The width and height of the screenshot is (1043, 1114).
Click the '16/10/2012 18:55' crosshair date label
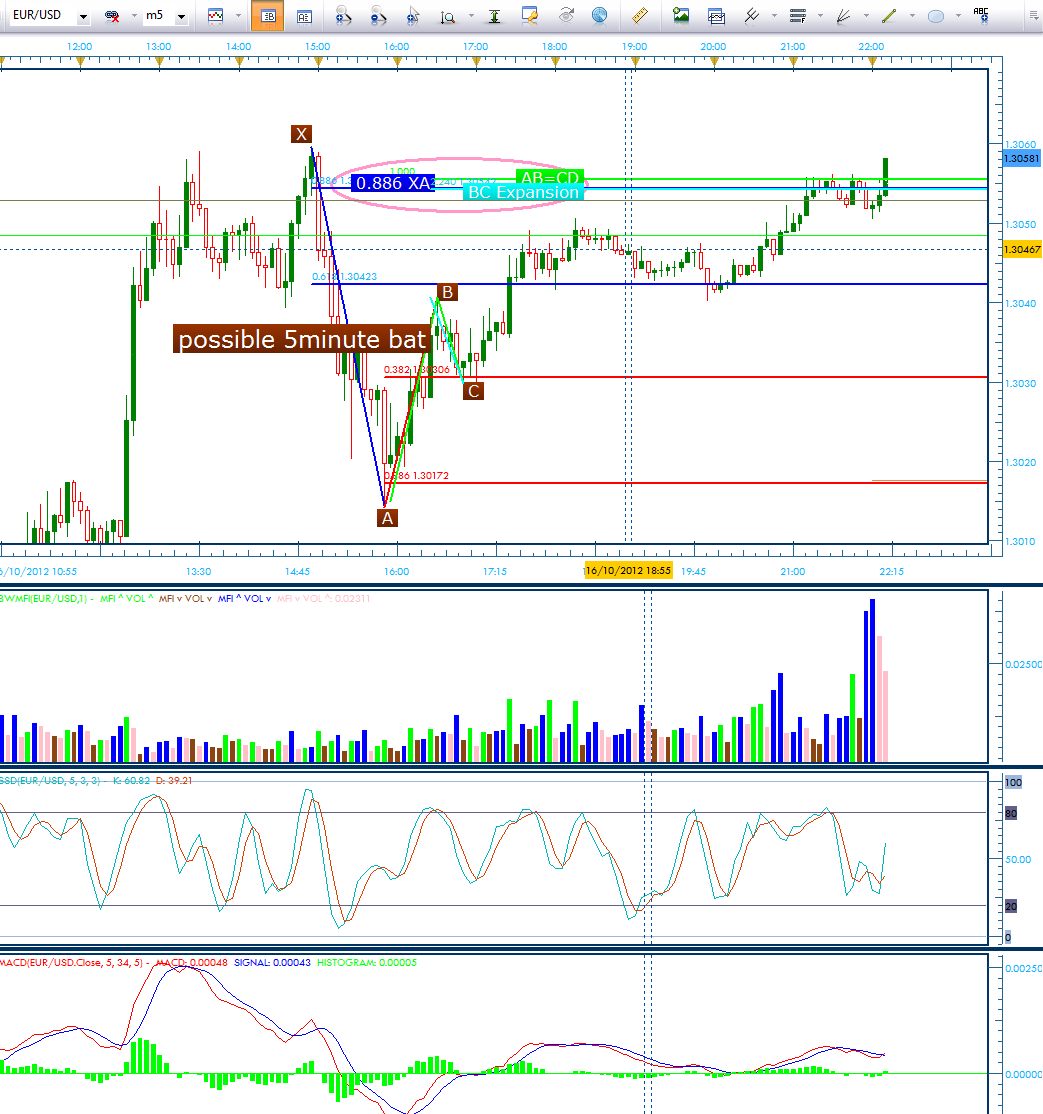coord(628,570)
